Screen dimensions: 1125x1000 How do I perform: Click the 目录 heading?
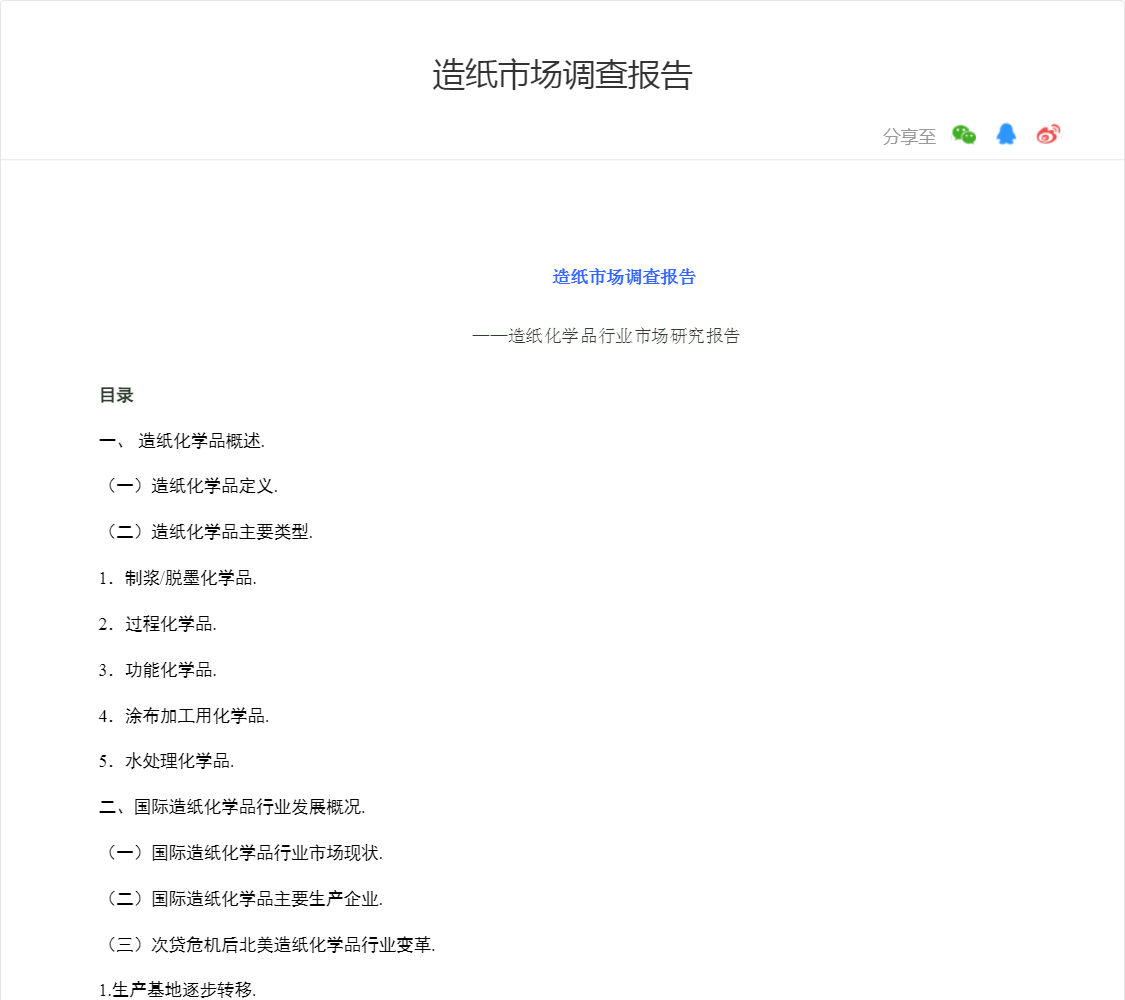116,395
